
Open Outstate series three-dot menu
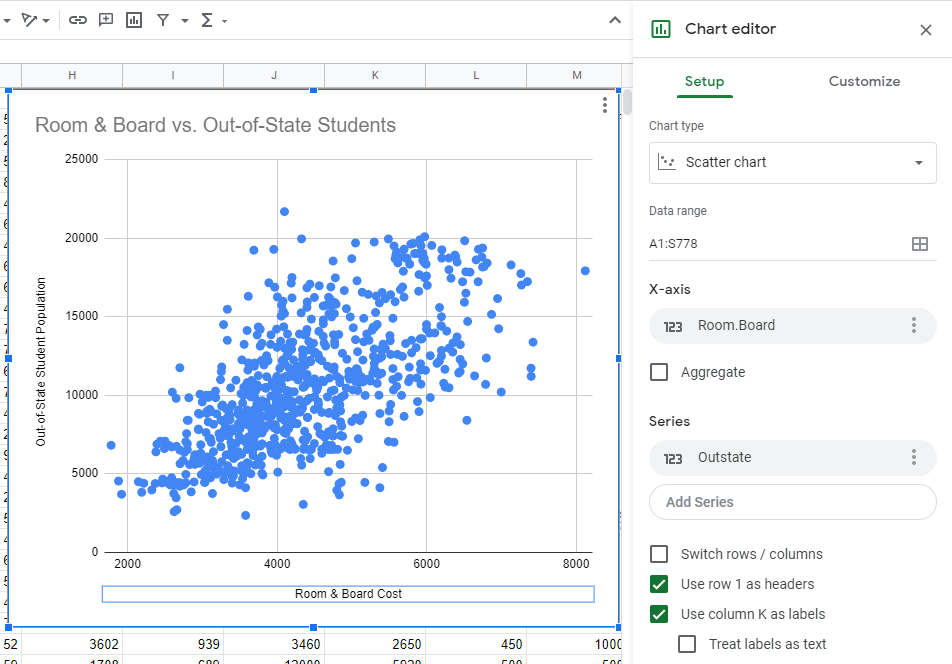tap(913, 457)
